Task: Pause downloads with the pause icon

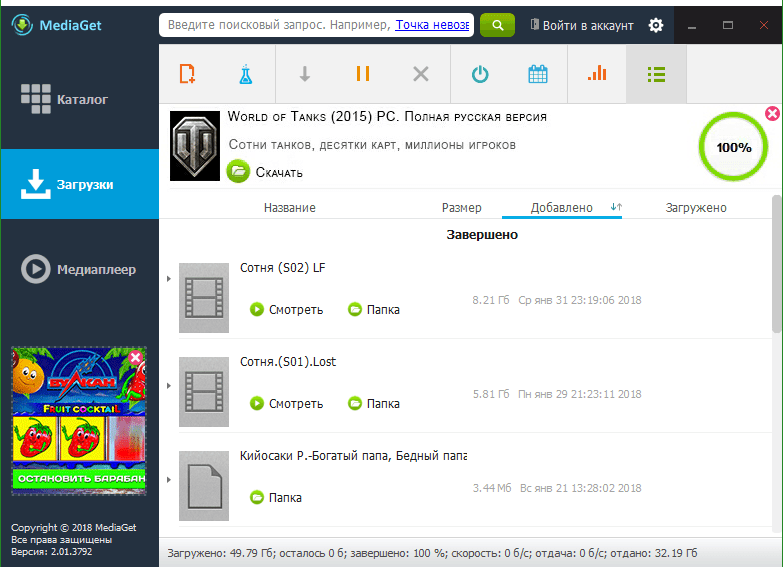Action: click(x=363, y=74)
